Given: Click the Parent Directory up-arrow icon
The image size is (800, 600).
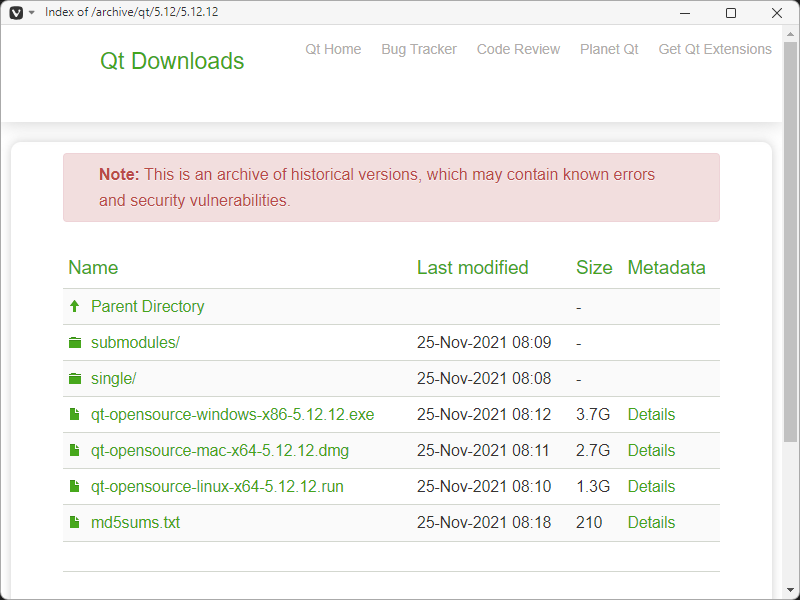Looking at the screenshot, I should pyautogui.click(x=74, y=307).
